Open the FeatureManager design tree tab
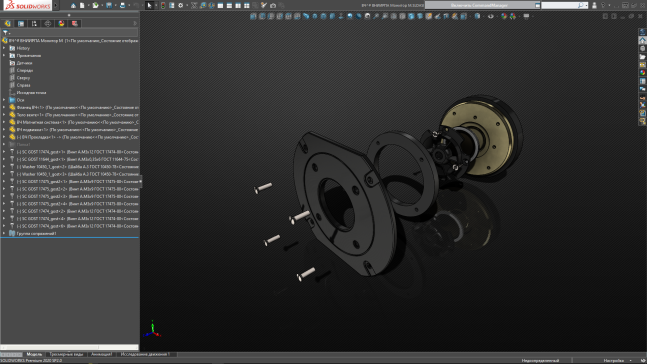Screen dimensions: 647x364 (x=7, y=24)
